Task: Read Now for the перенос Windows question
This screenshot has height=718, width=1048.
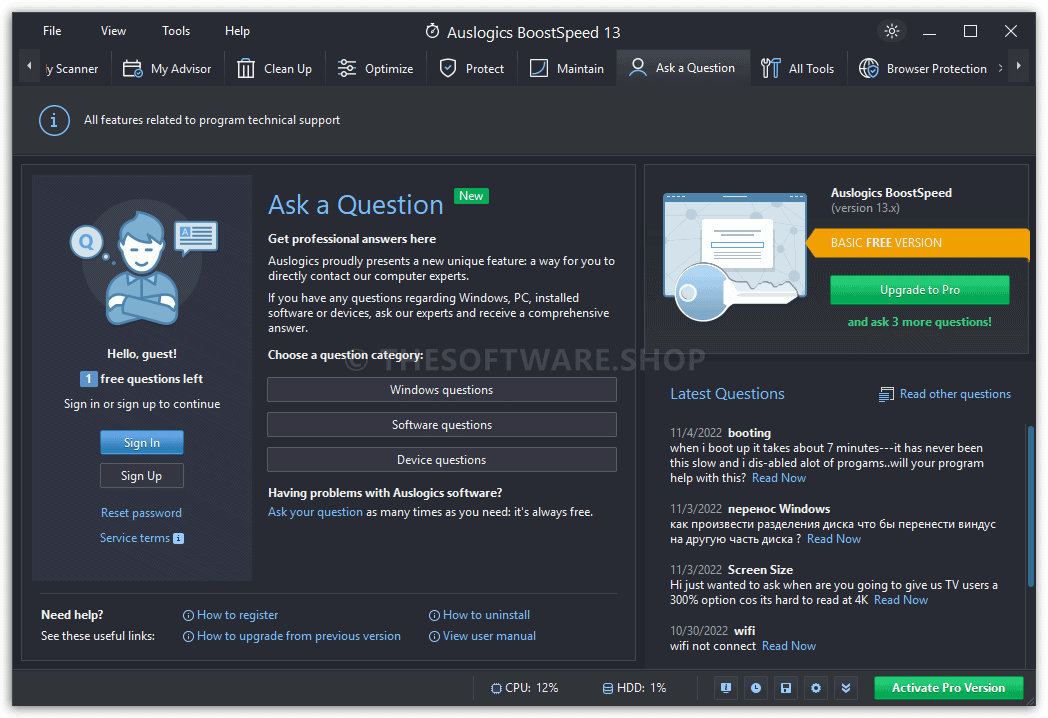Action: 833,539
